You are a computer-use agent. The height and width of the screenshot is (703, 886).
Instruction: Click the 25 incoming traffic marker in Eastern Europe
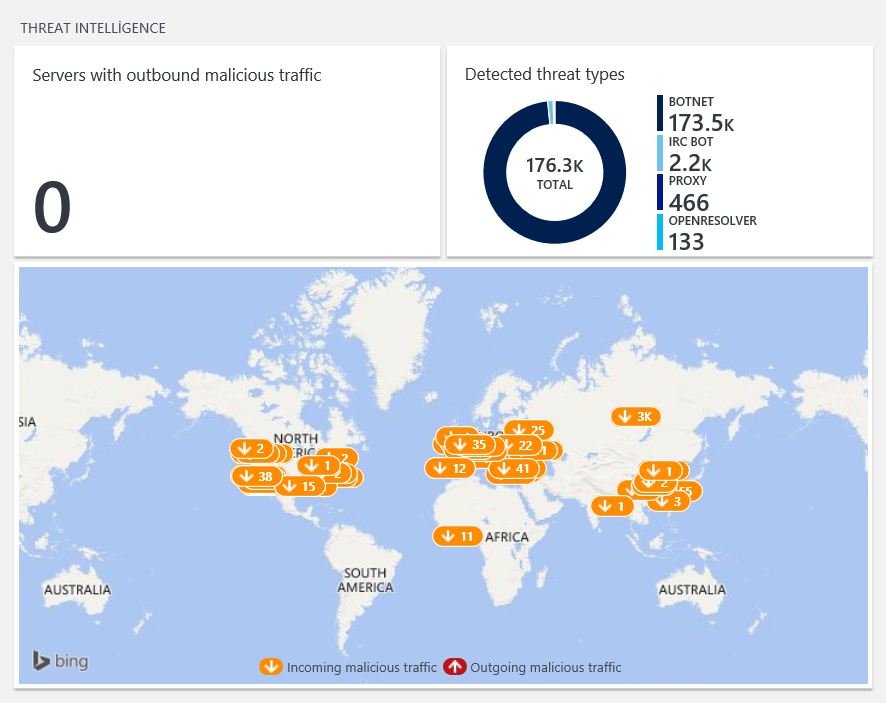coord(529,430)
